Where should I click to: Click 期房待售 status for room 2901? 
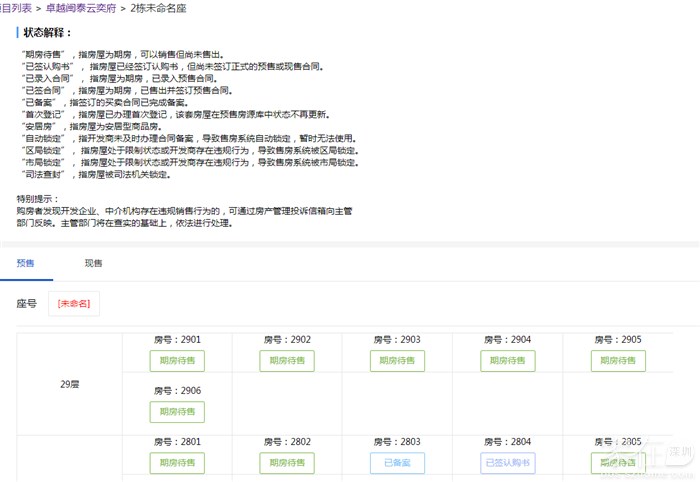[177, 361]
